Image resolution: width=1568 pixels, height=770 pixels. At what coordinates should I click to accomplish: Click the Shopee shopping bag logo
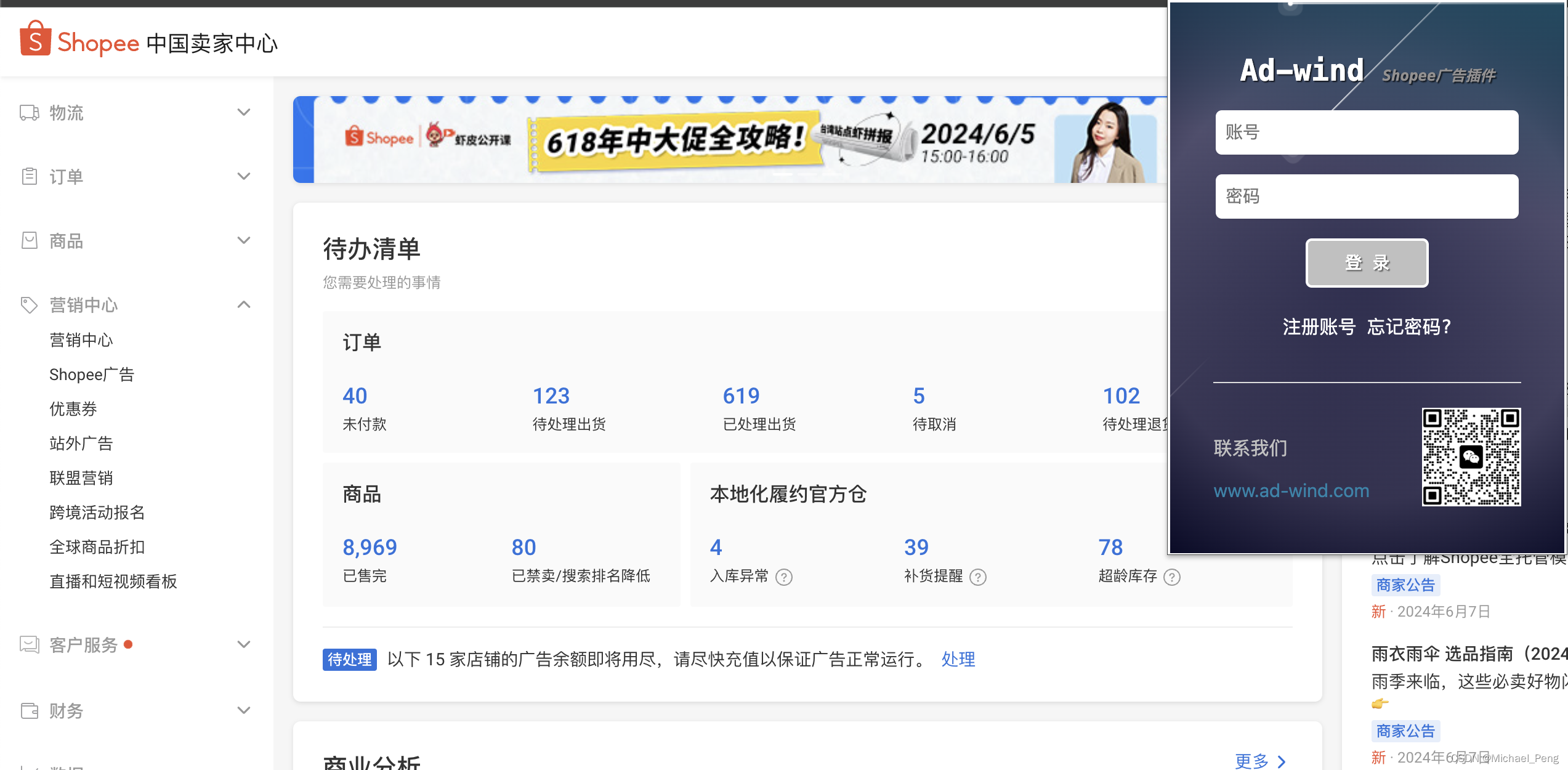[35, 39]
